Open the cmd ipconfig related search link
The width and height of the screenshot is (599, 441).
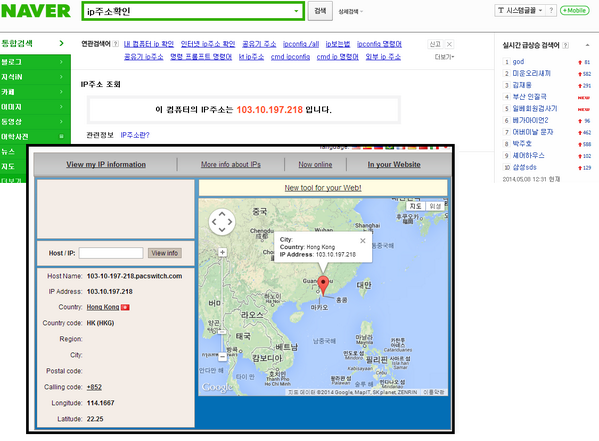click(x=290, y=57)
